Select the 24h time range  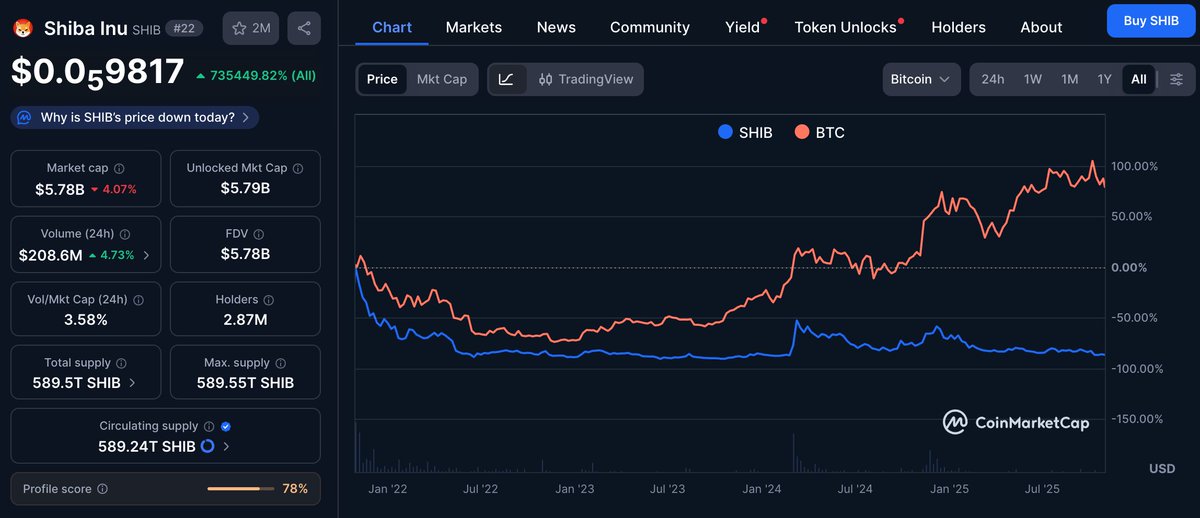[x=993, y=79]
